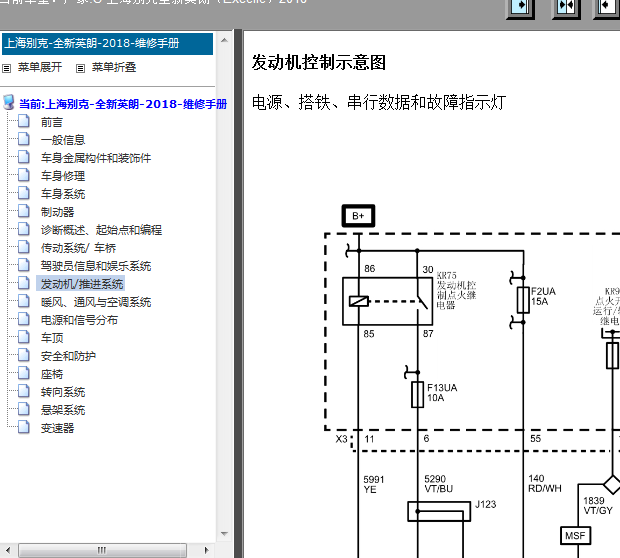Select the highlighted 发动机/推进系统 item

(82, 284)
